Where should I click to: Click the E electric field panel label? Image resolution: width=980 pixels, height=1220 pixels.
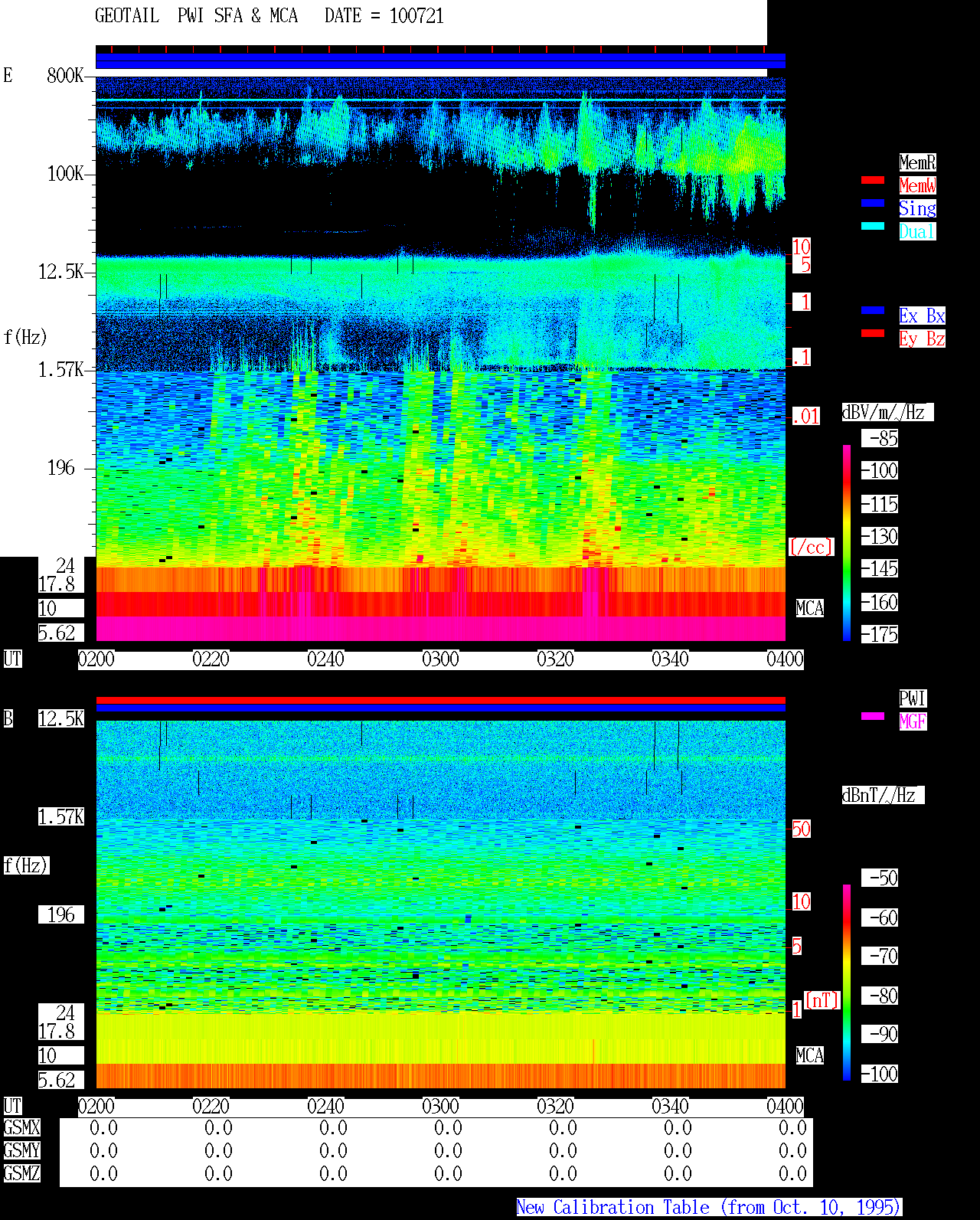[x=8, y=75]
